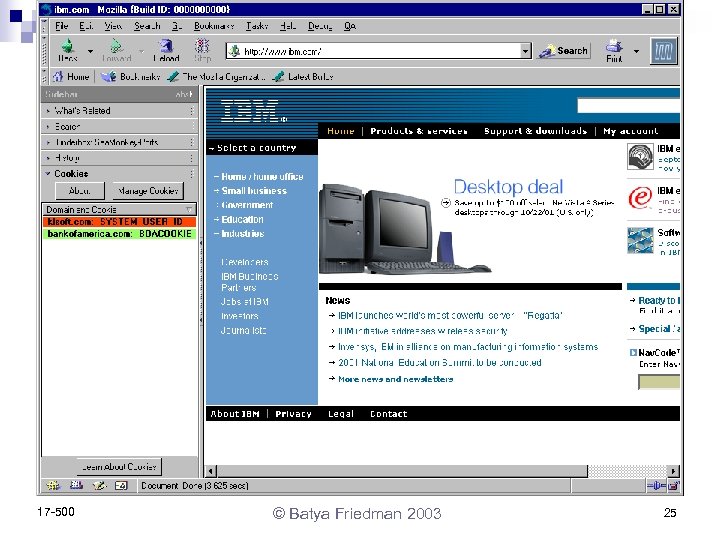720x540 pixels.
Task: Open My account in IBM nav
Action: (x=630, y=131)
